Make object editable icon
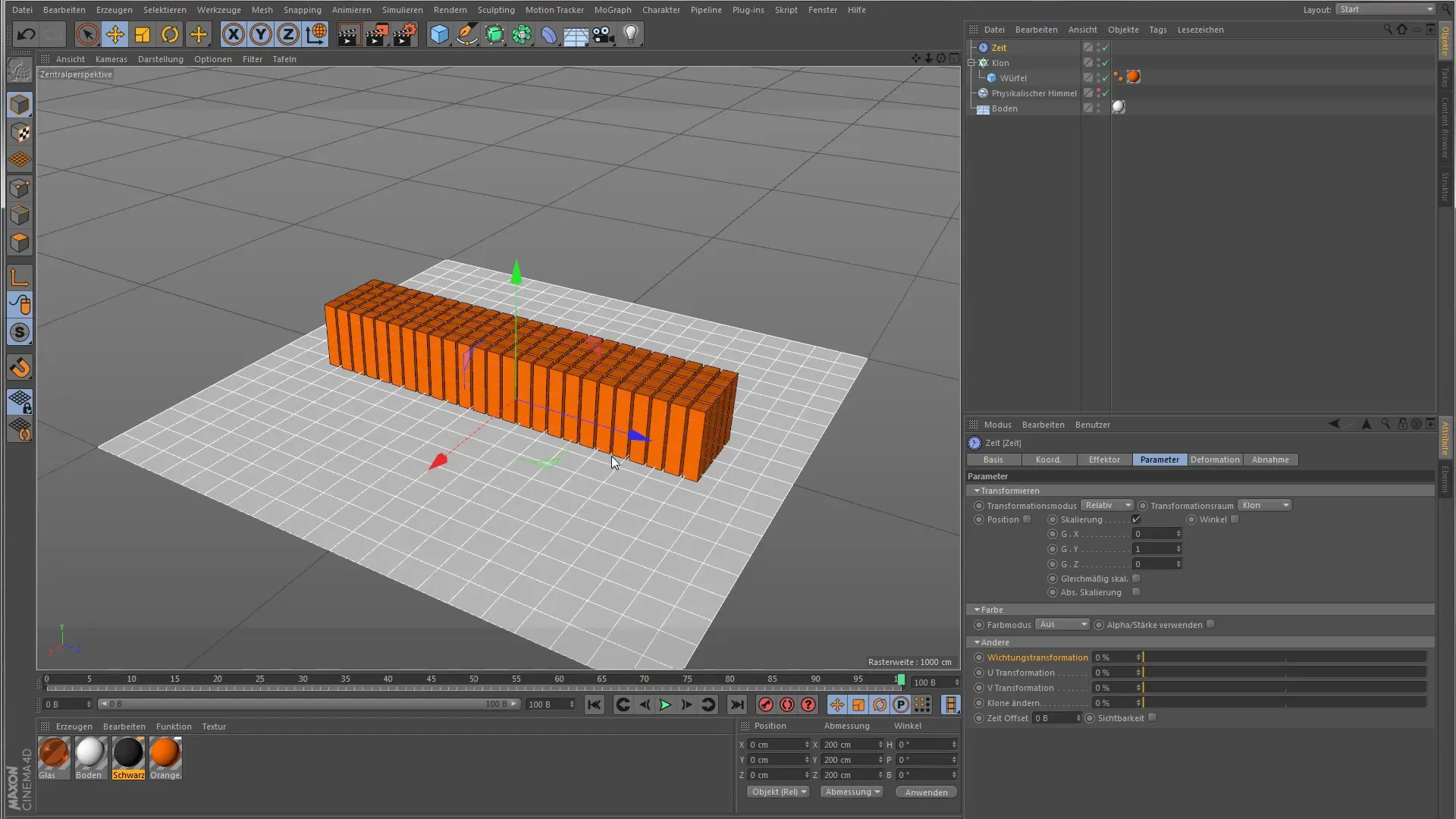This screenshot has height=819, width=1456. (20, 72)
